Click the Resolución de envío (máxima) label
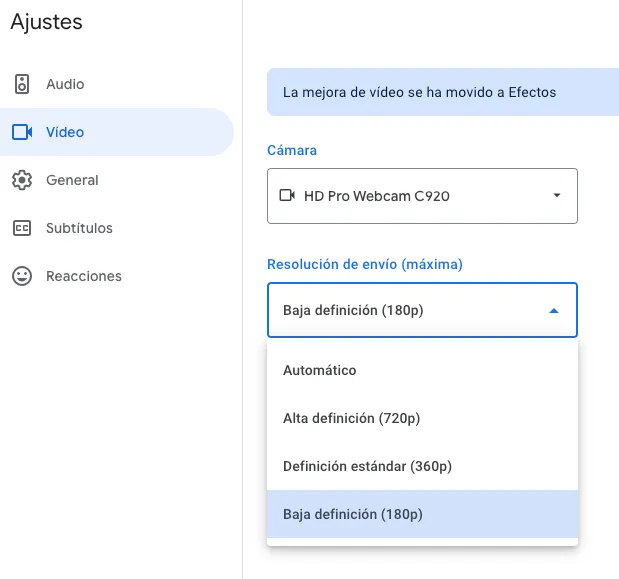The width and height of the screenshot is (619, 579). [364, 264]
